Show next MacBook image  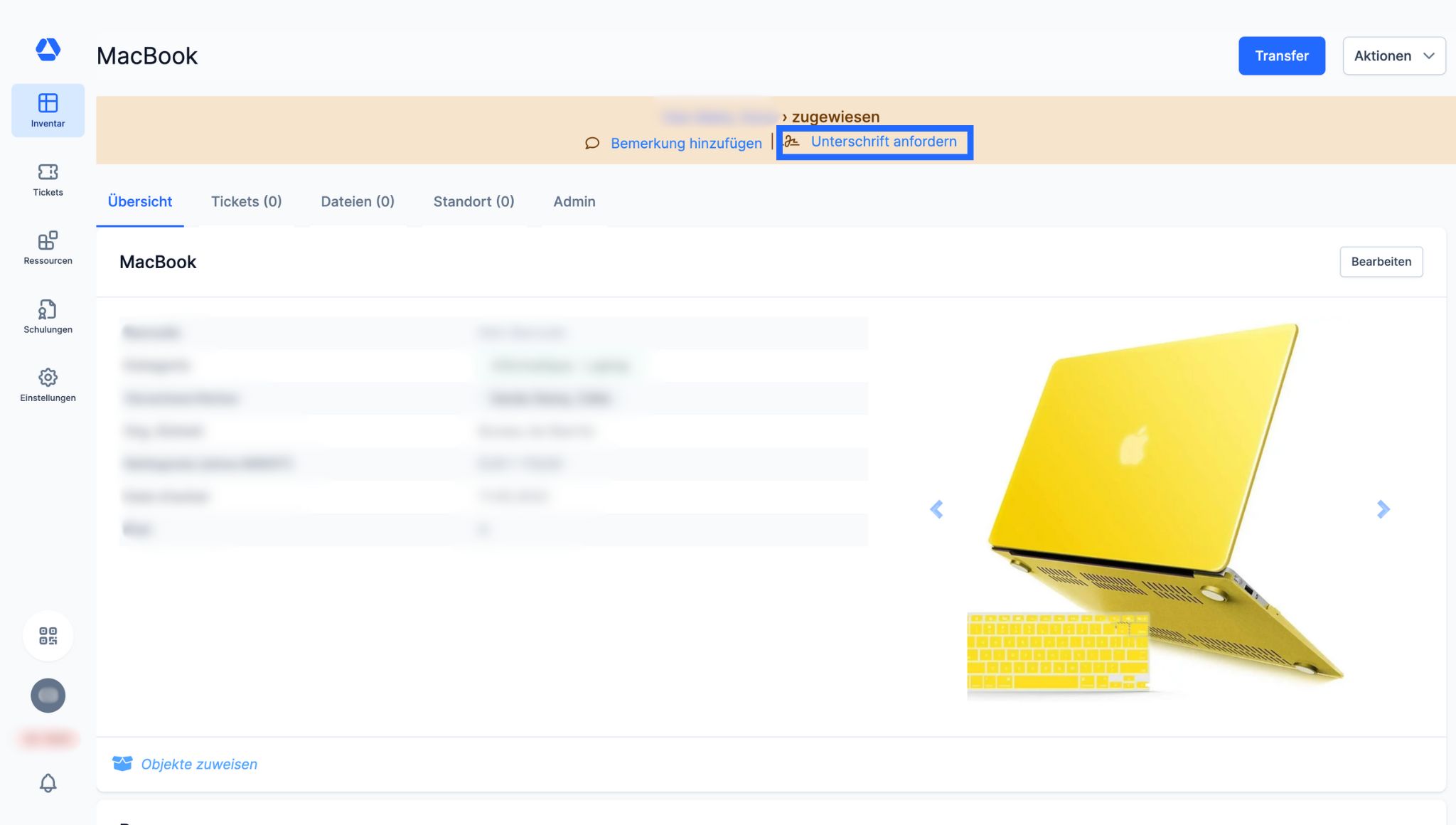point(1383,509)
